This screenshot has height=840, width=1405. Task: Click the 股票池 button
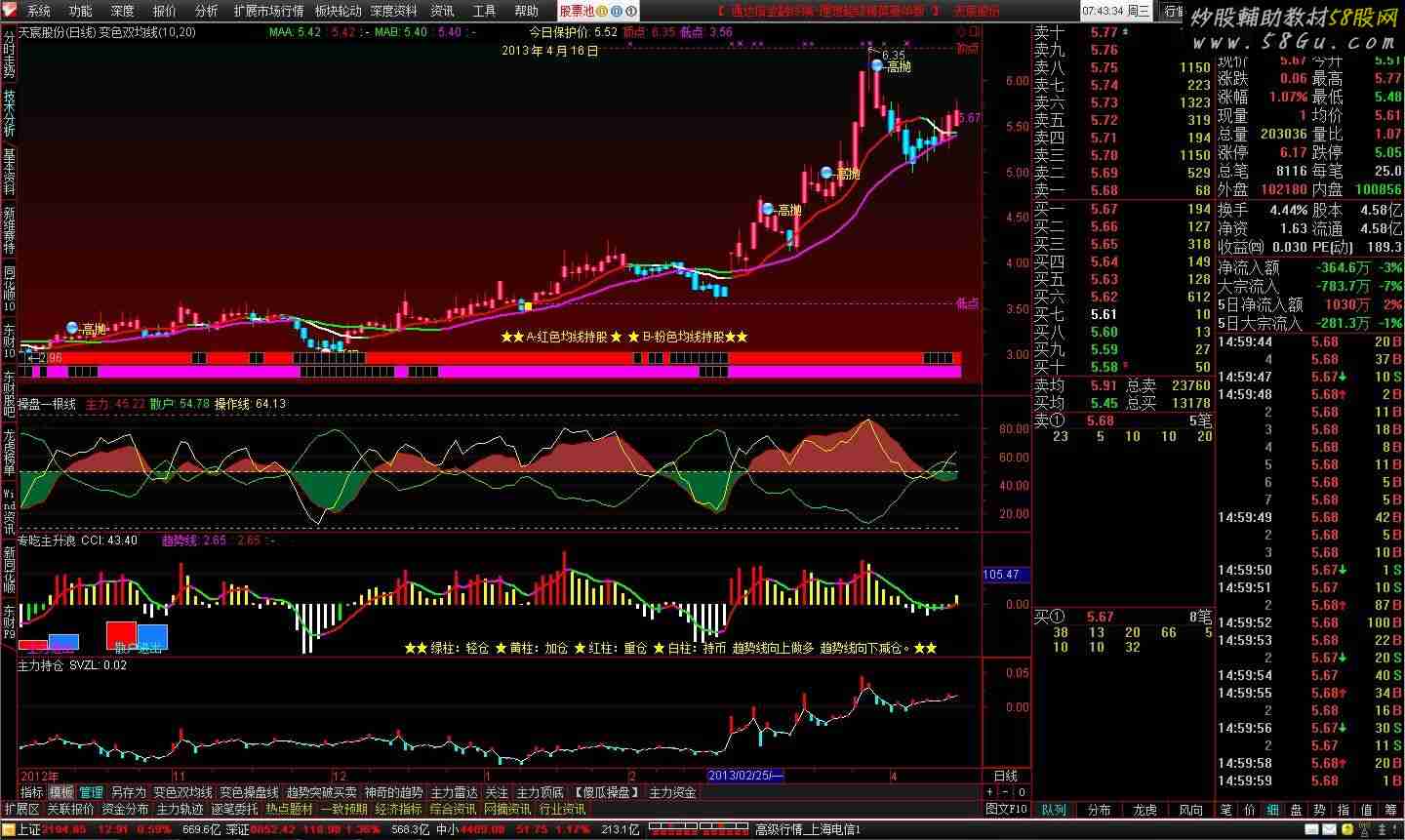(x=575, y=11)
